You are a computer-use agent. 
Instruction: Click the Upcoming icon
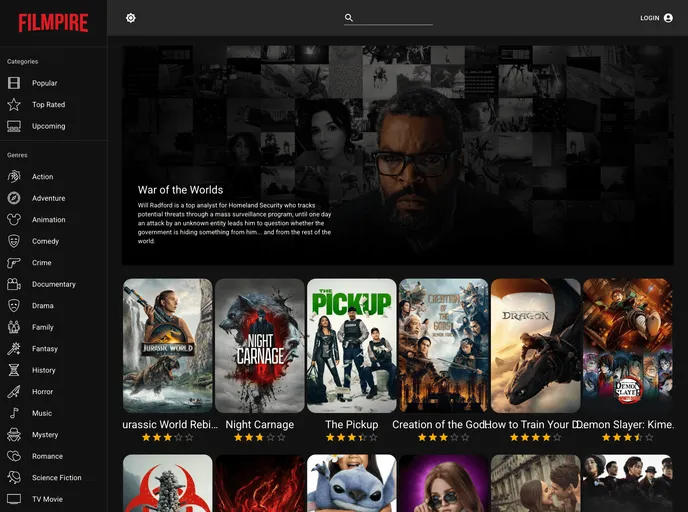[14, 126]
